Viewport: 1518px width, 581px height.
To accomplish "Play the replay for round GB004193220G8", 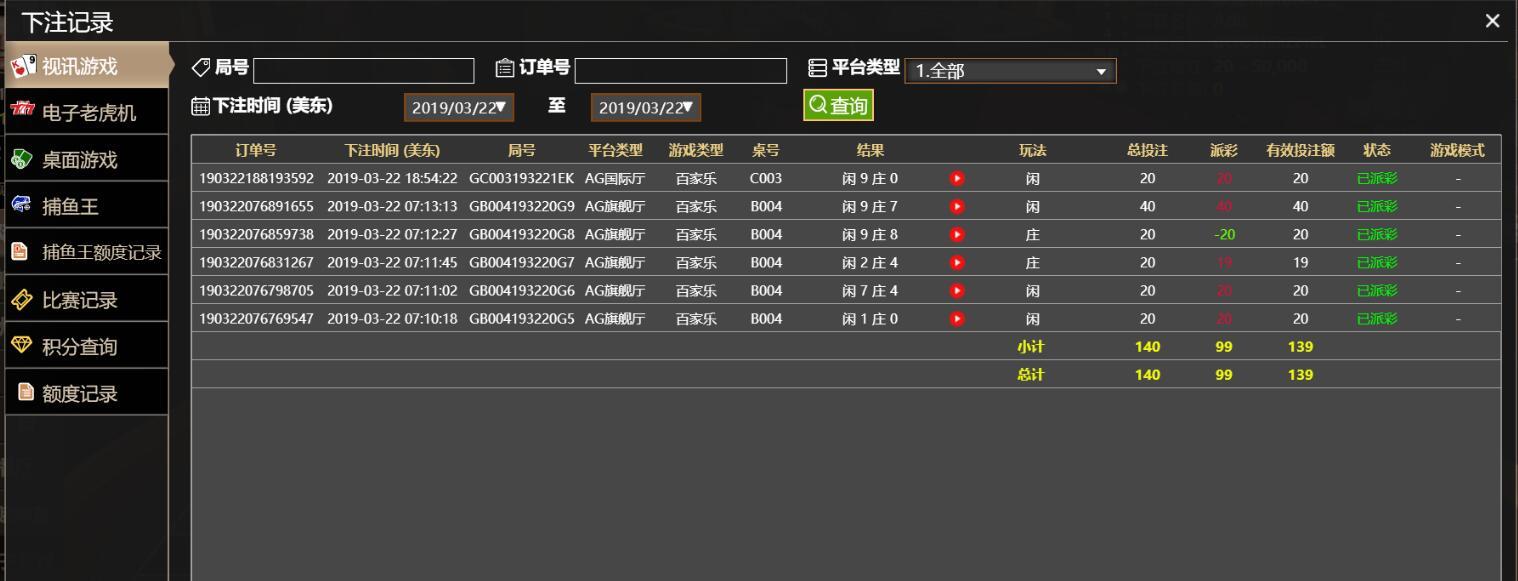I will pyautogui.click(x=957, y=235).
